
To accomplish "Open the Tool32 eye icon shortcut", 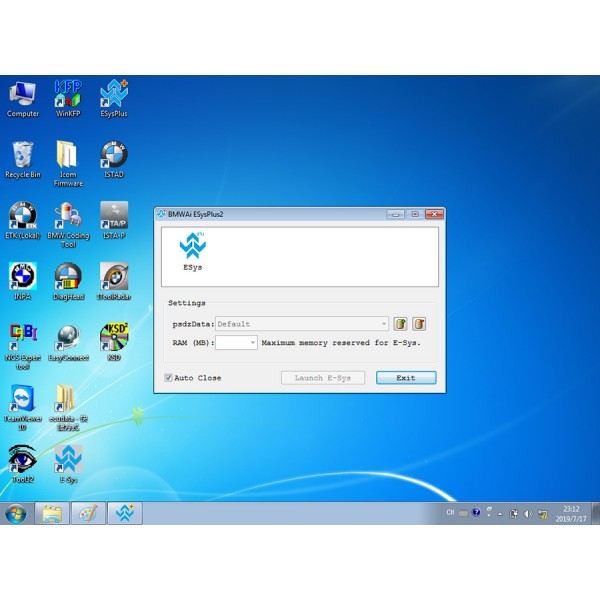I will click(x=23, y=464).
